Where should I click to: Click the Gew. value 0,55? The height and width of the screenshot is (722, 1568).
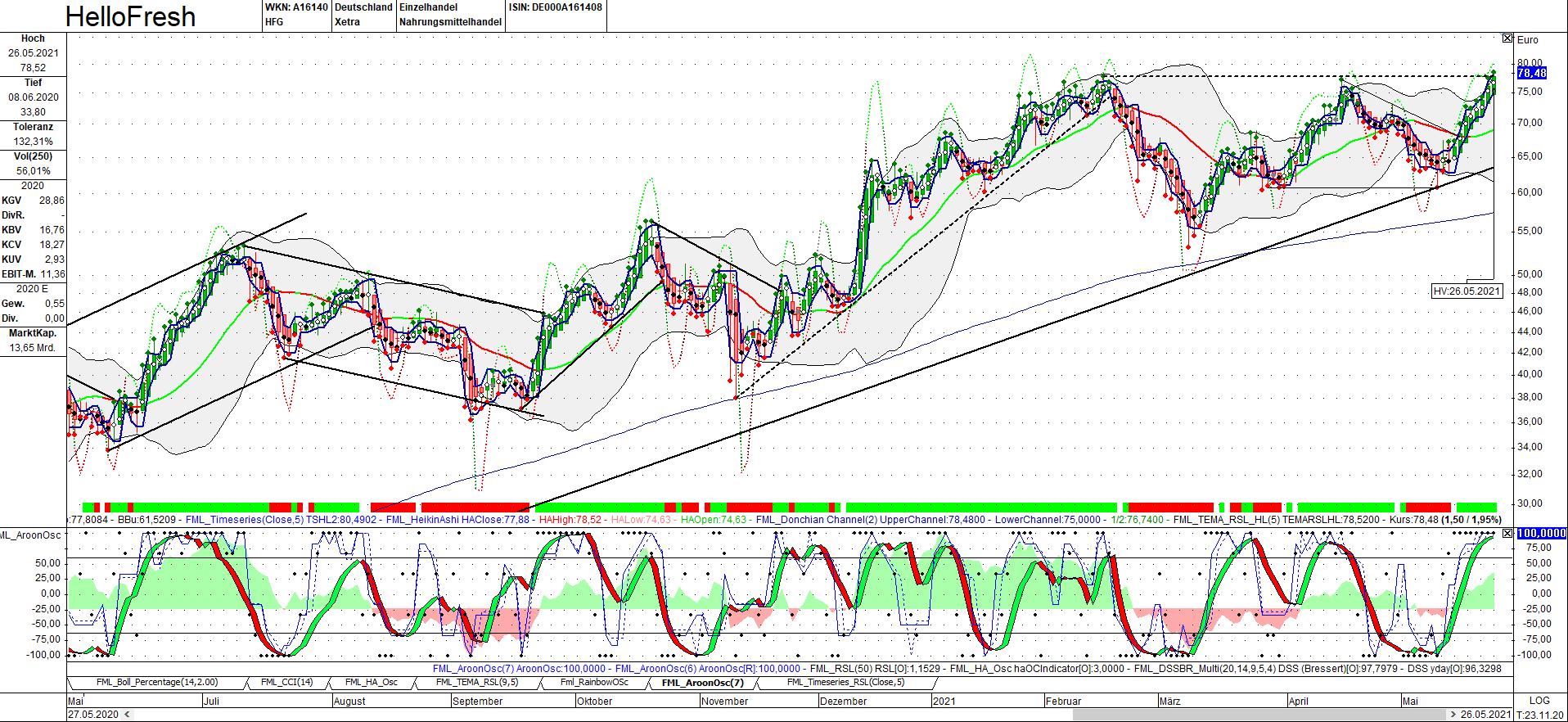tap(55, 304)
